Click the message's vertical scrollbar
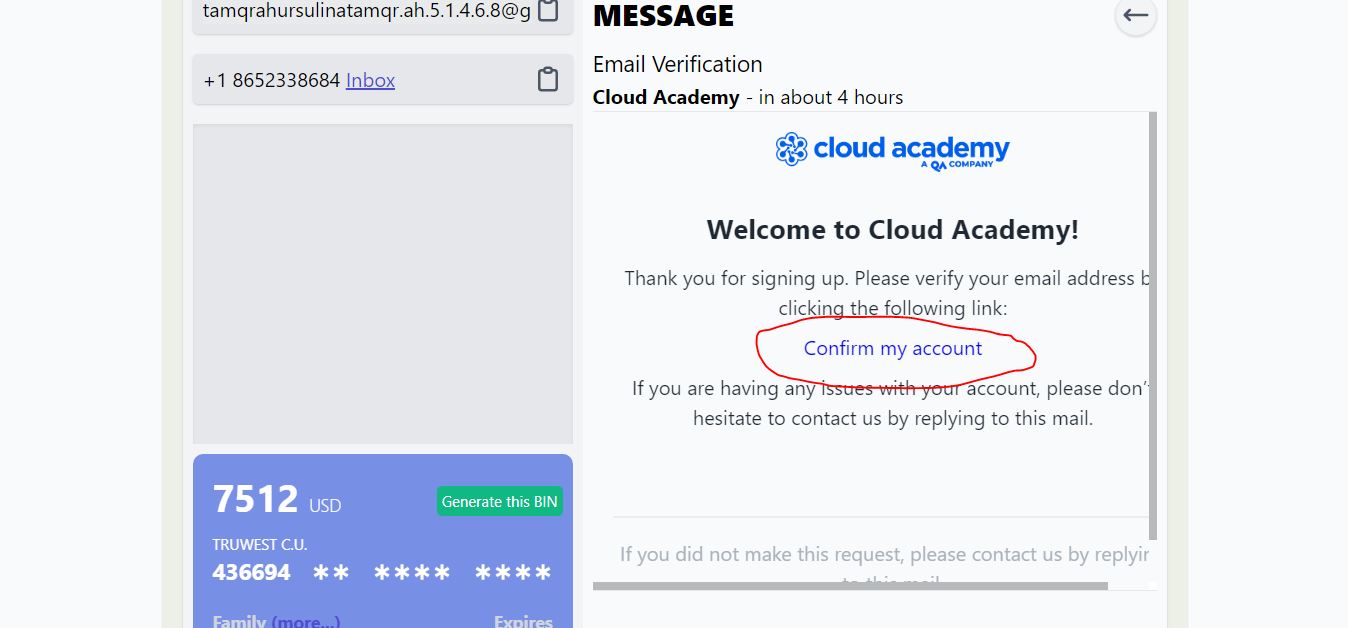The width and height of the screenshot is (1348, 628). 1152,325
